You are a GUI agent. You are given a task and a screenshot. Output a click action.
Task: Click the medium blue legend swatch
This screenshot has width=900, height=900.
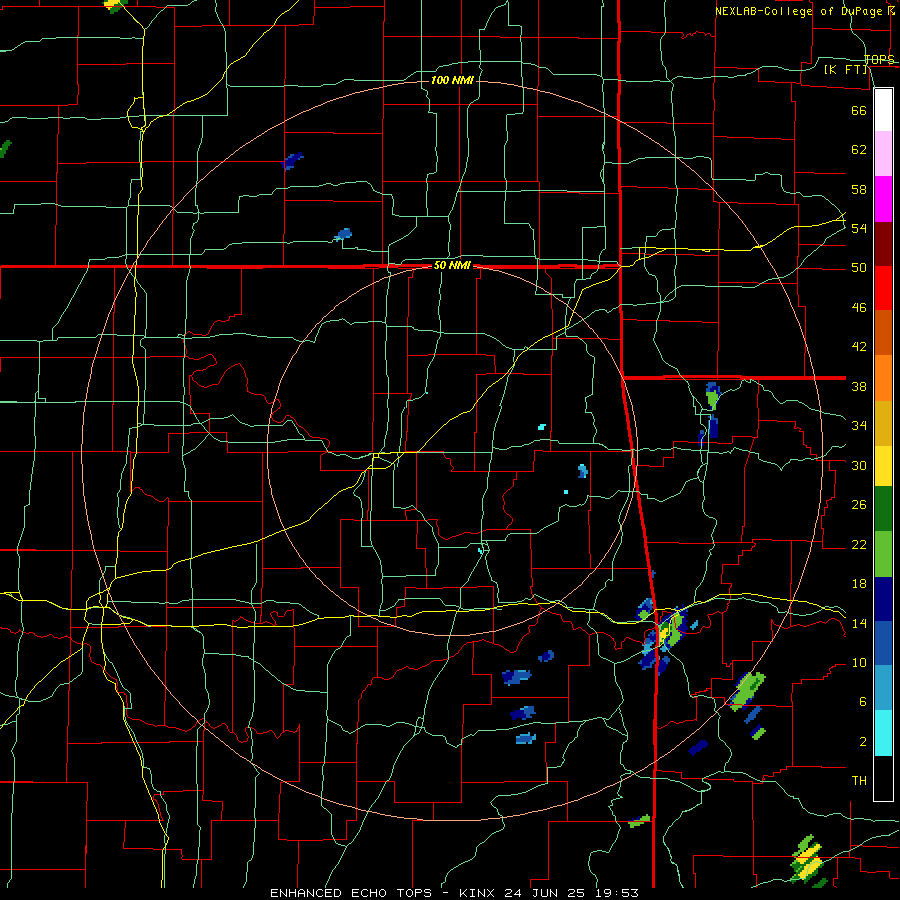(883, 643)
